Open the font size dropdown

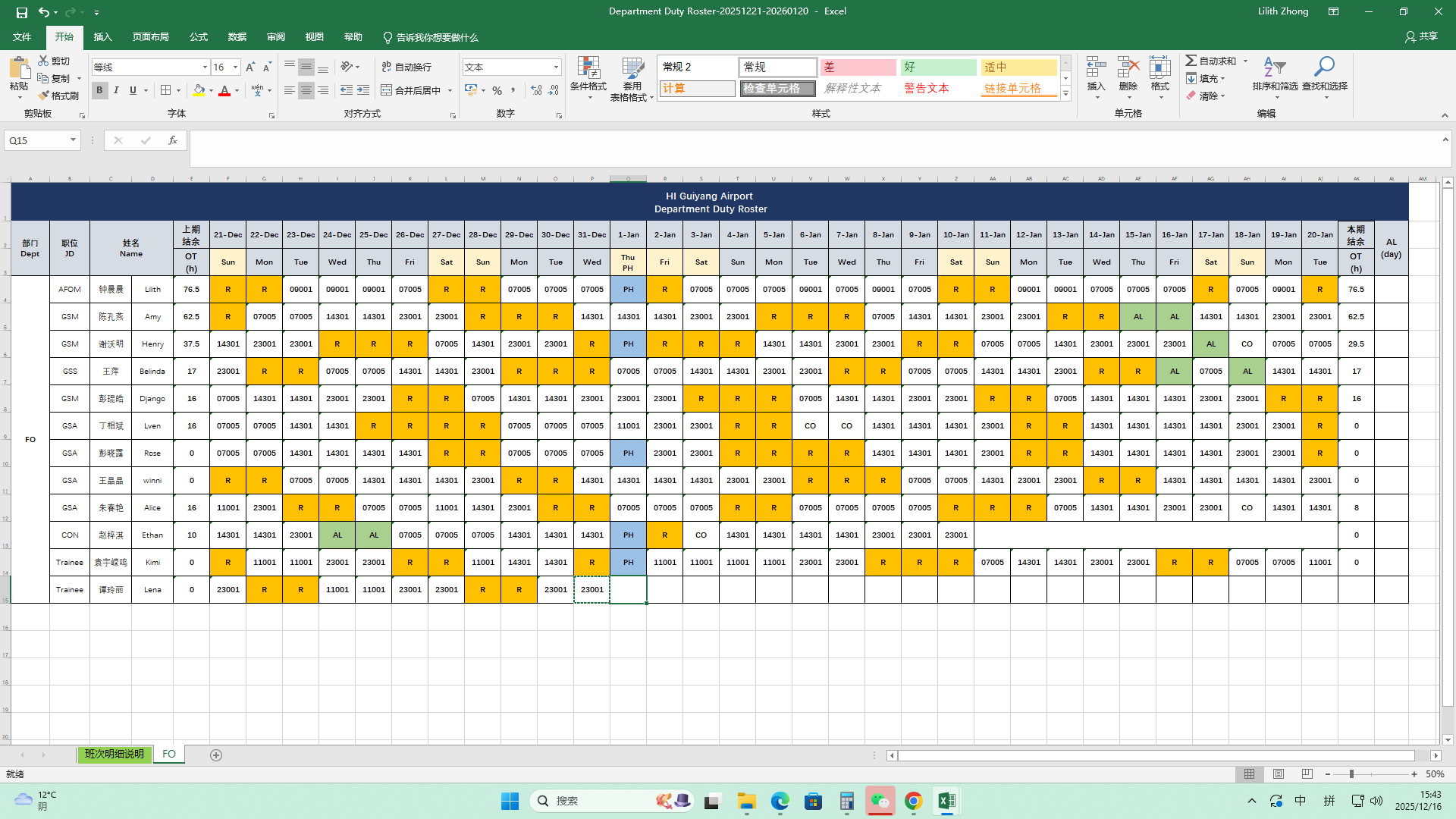[235, 67]
